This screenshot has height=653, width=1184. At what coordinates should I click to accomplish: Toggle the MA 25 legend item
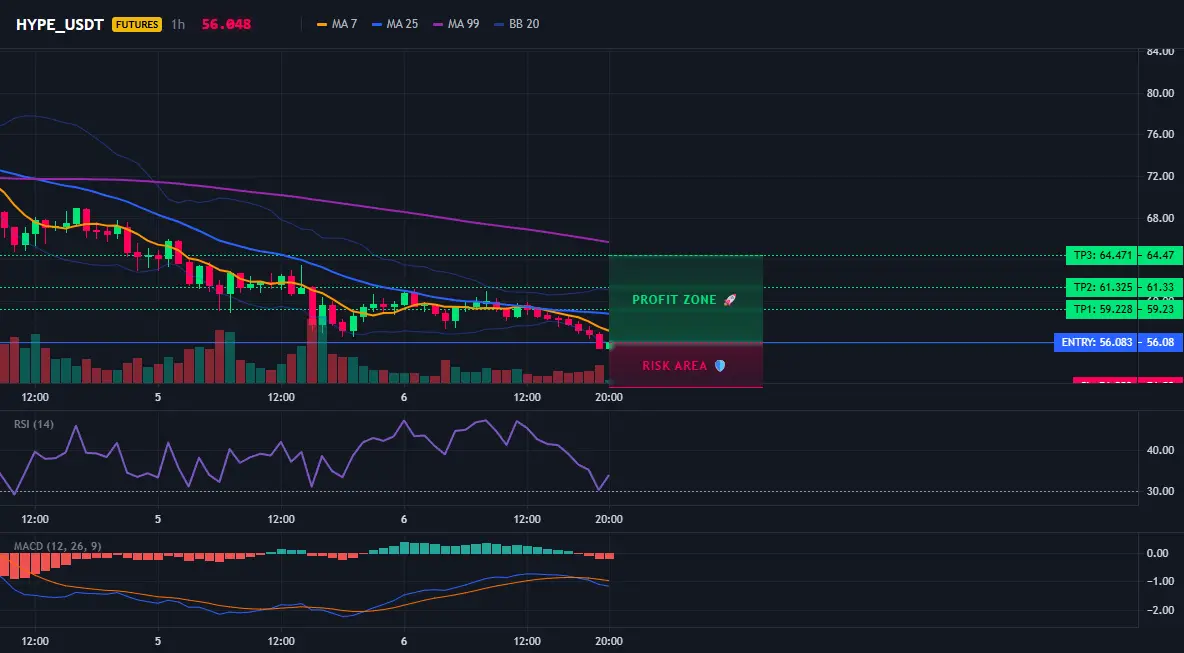395,24
